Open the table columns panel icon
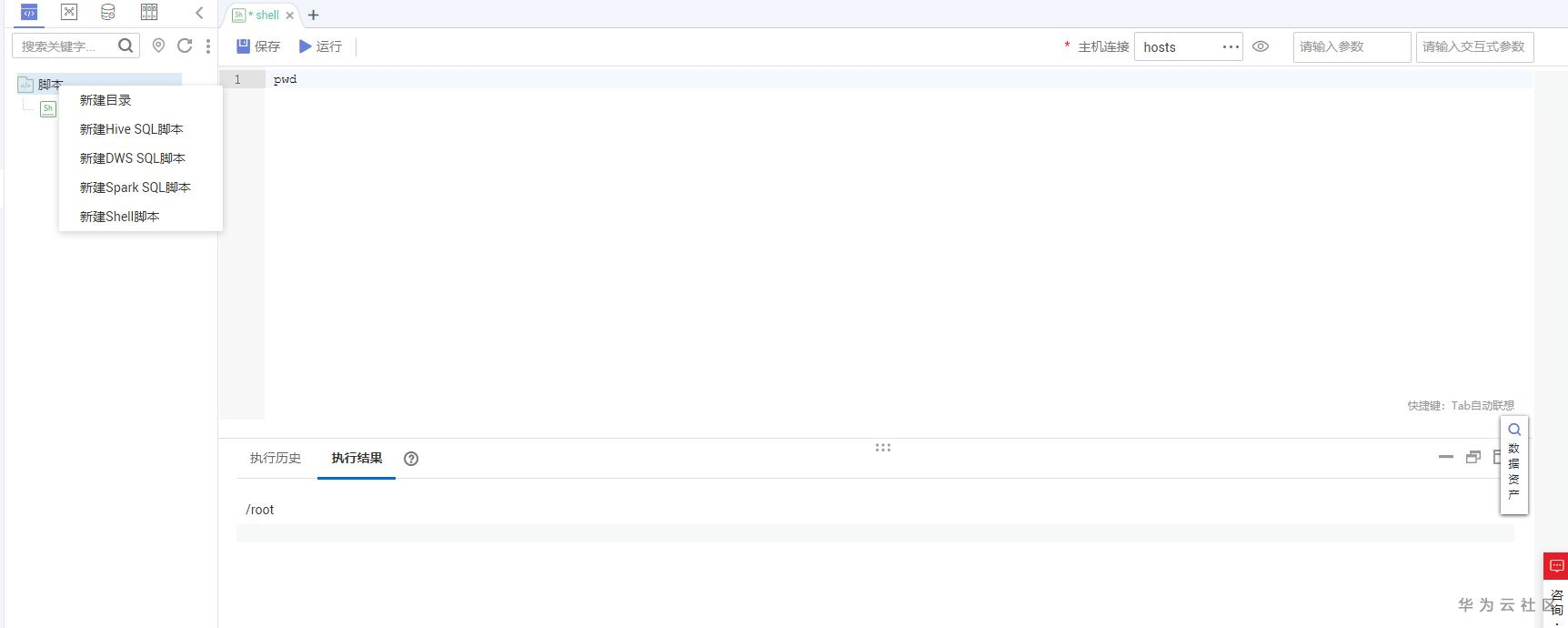The height and width of the screenshot is (628, 1568). 149,12
